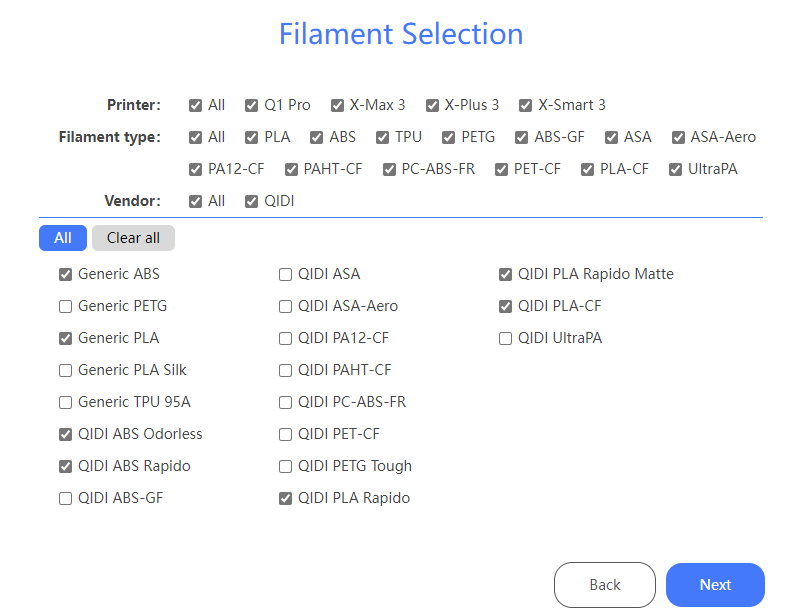Toggle the X-Max 3 printer checkbox
The image size is (800, 614).
point(338,105)
